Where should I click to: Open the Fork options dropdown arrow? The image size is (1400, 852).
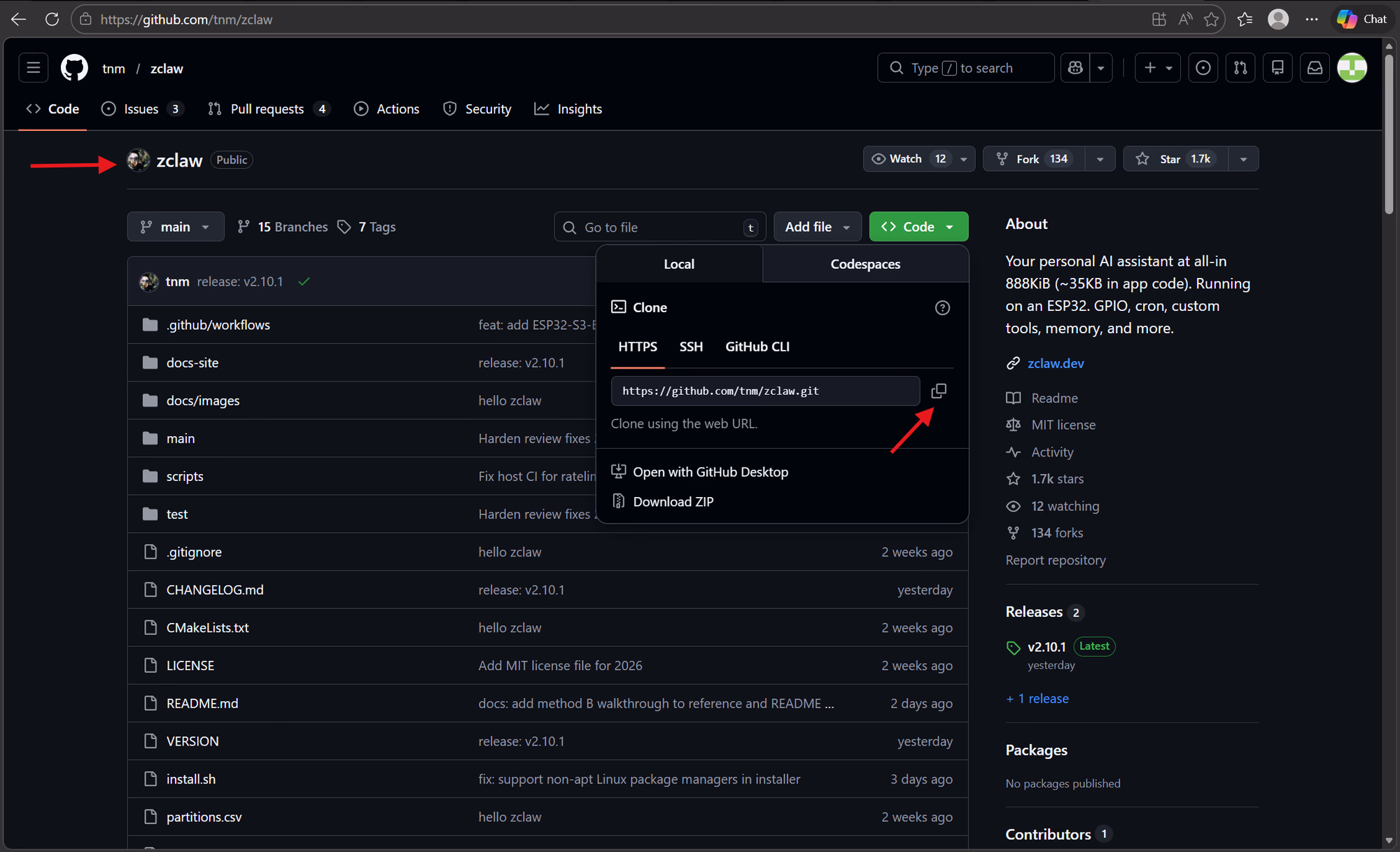(1100, 159)
